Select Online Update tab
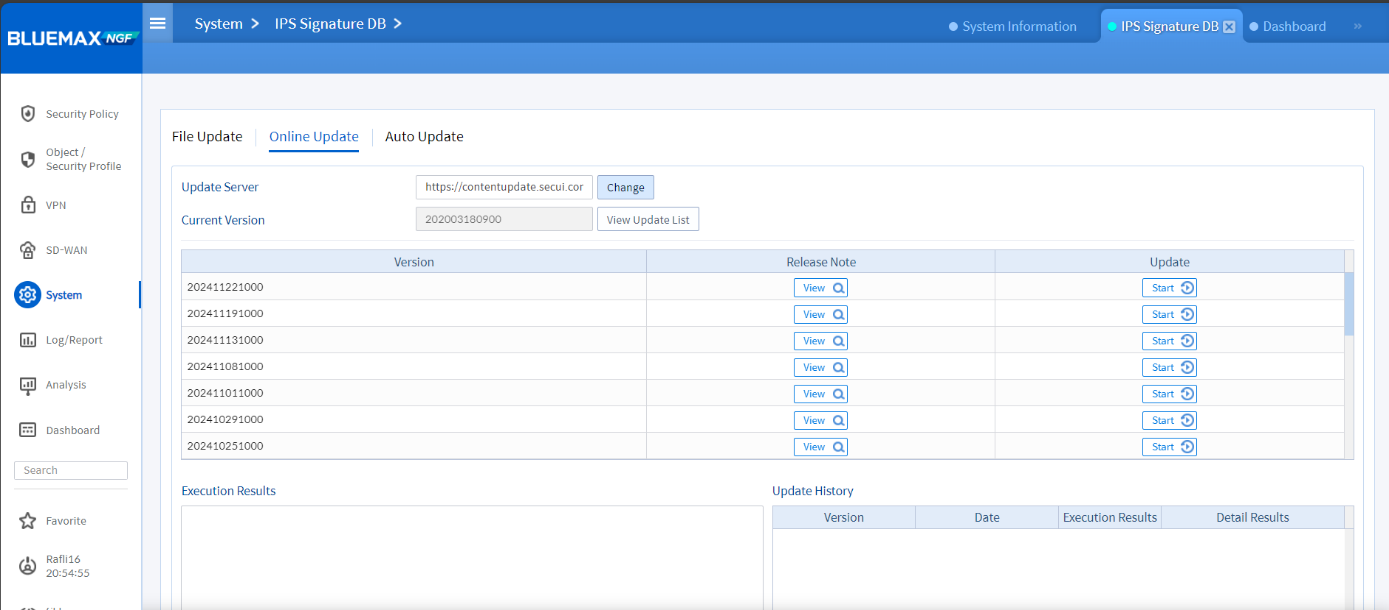This screenshot has width=1389, height=610. tap(314, 137)
